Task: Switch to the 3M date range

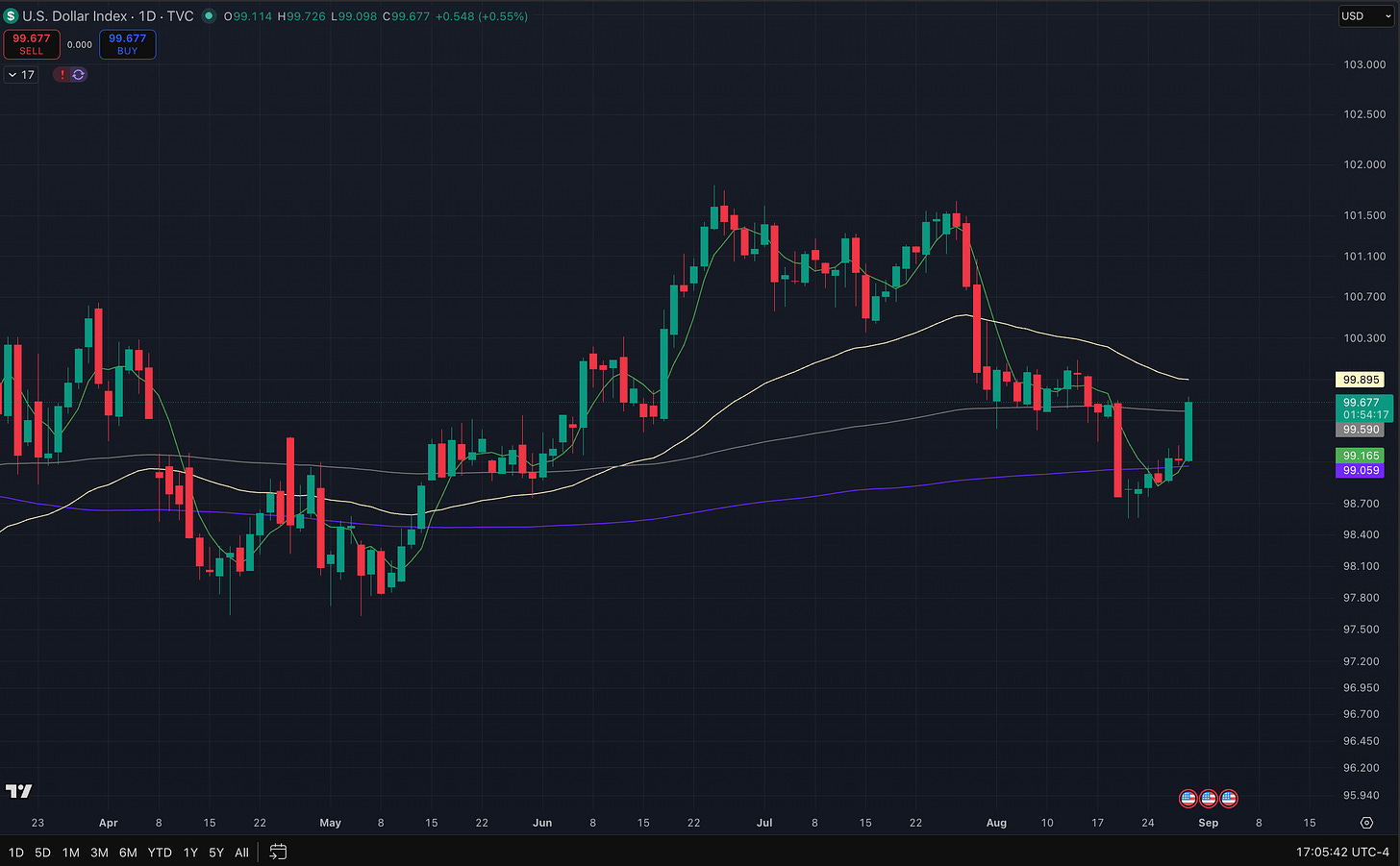Action: click(x=99, y=853)
